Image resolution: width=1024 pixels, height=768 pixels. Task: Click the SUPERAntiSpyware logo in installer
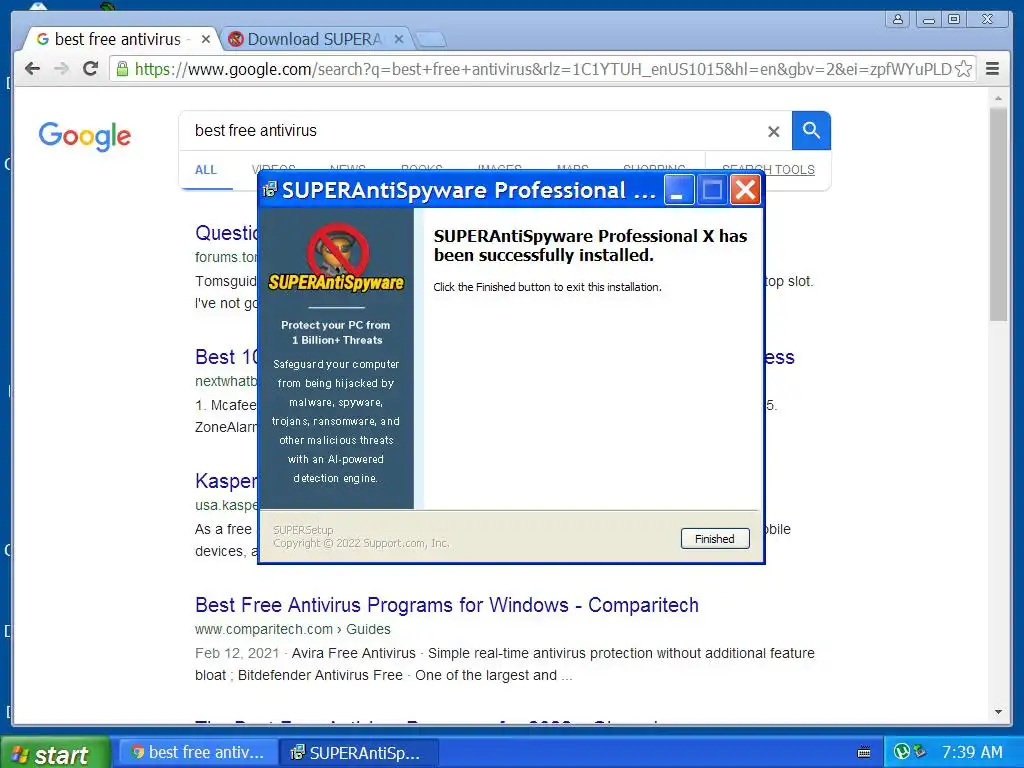click(x=336, y=259)
